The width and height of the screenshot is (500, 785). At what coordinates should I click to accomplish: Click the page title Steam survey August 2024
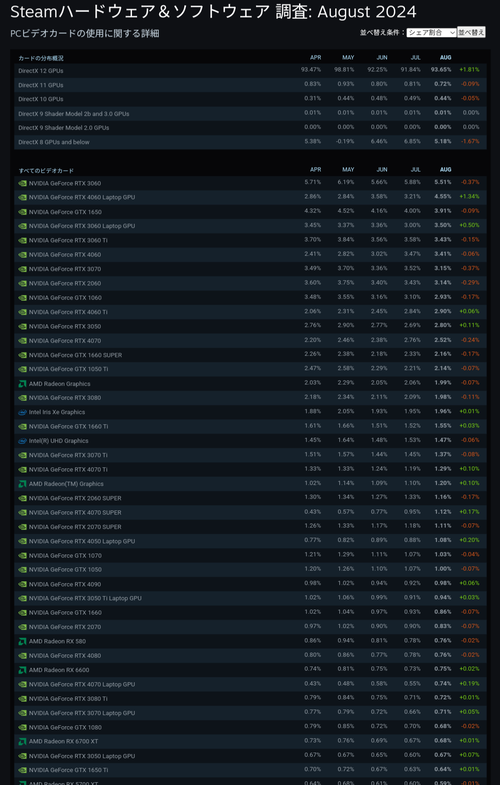coord(213,12)
